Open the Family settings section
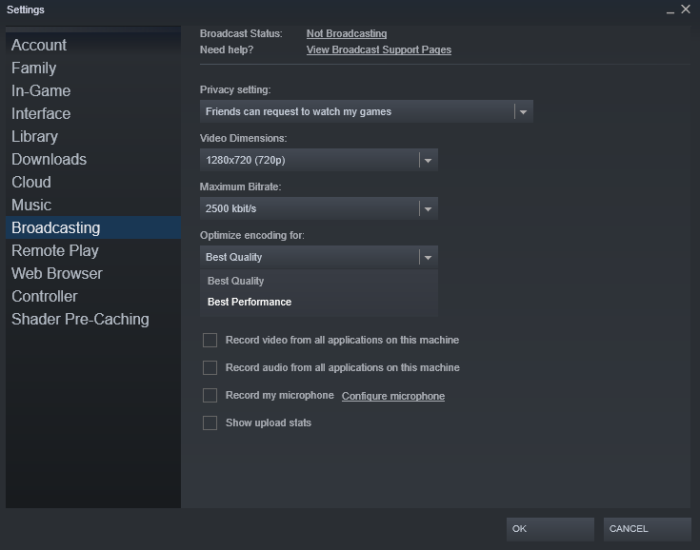700x550 pixels. 93,68
